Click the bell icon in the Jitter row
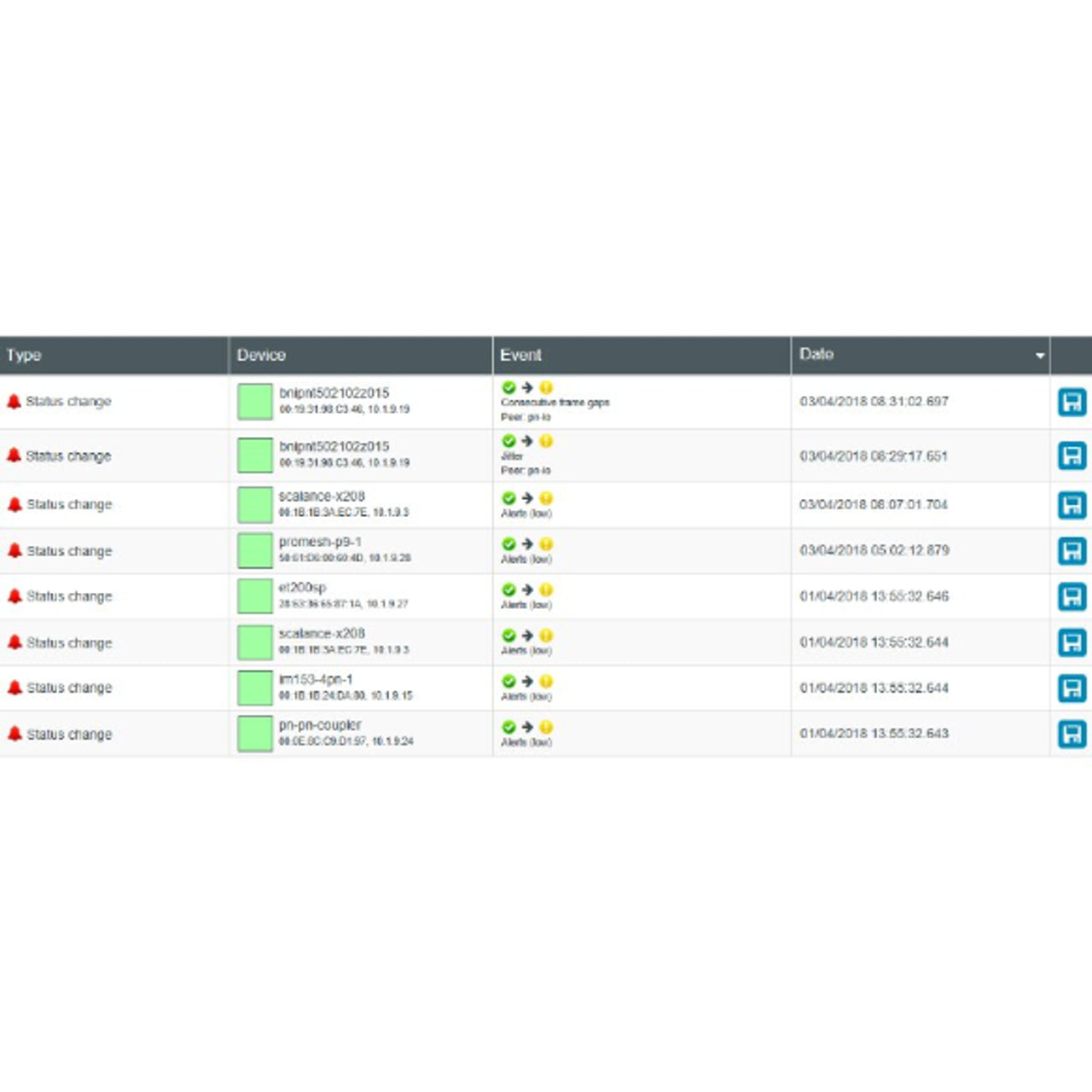The width and height of the screenshot is (1092, 1092). 14,456
